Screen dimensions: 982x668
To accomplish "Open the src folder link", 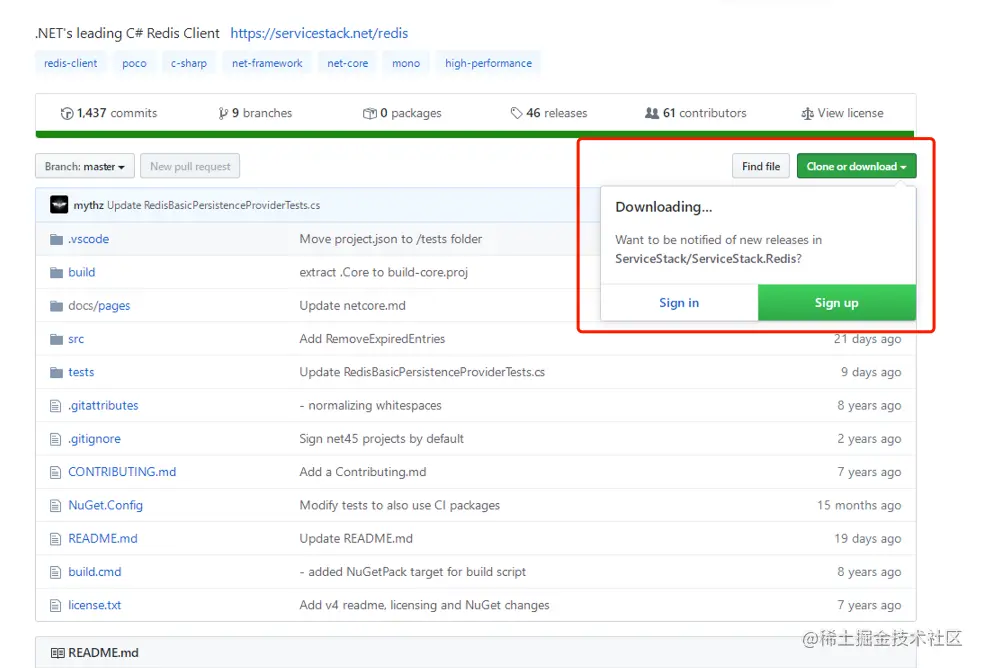I will pyautogui.click(x=76, y=339).
